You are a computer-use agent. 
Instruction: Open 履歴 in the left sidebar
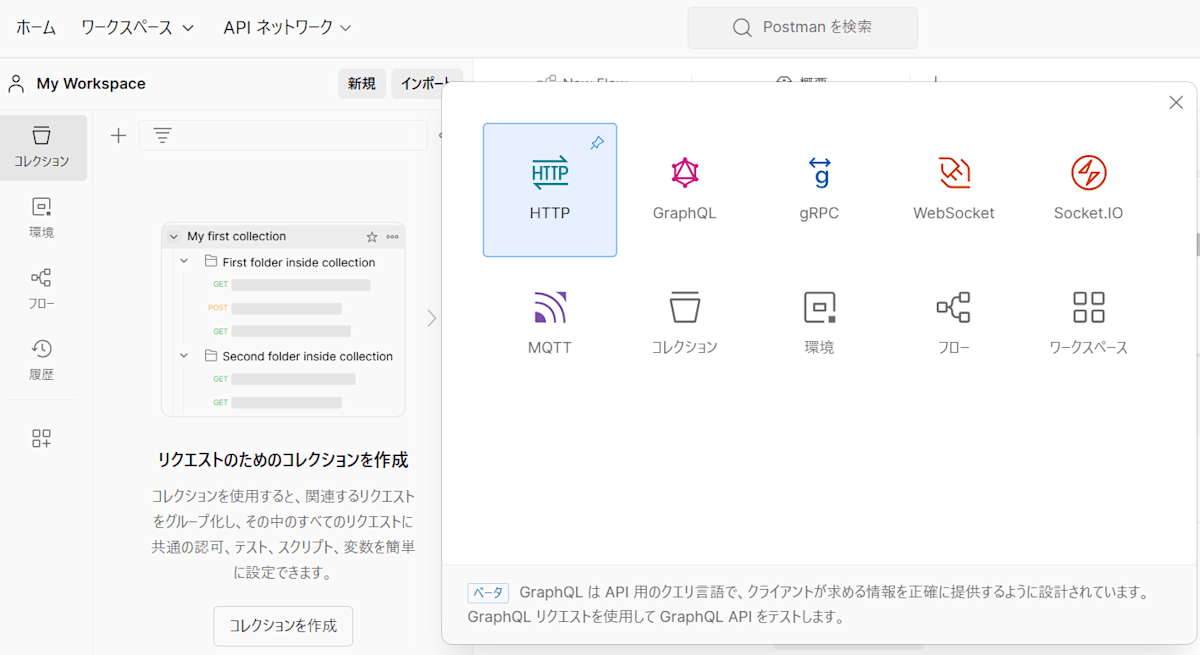(42, 361)
